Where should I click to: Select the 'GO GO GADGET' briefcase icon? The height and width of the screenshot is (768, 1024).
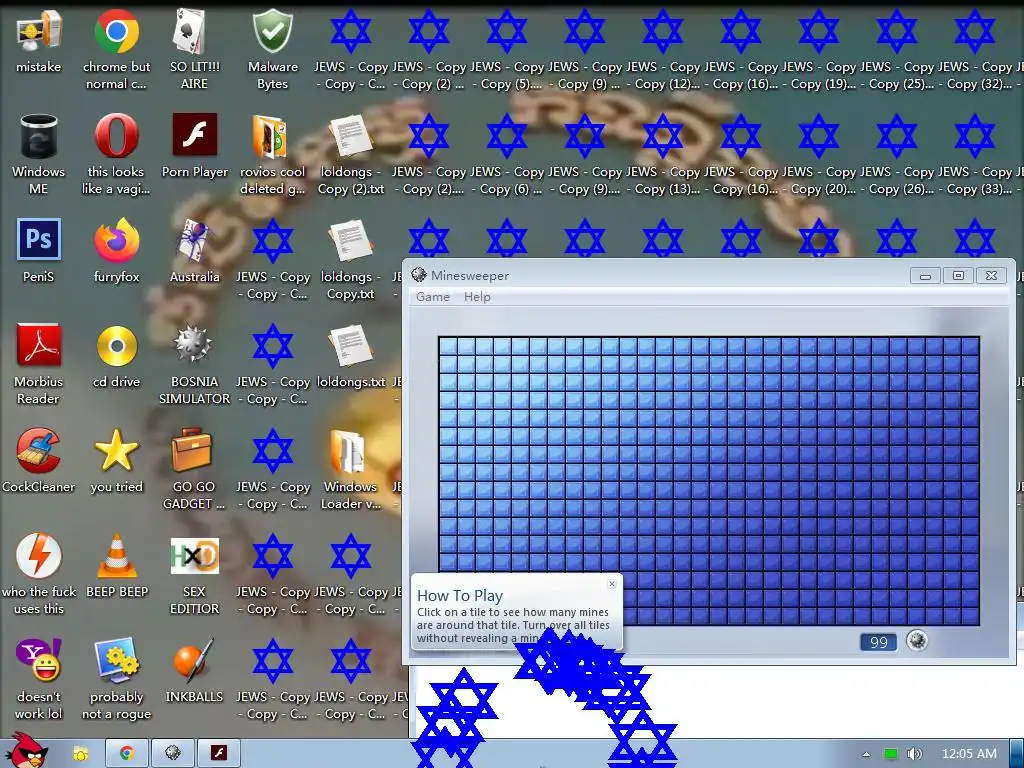click(x=195, y=470)
